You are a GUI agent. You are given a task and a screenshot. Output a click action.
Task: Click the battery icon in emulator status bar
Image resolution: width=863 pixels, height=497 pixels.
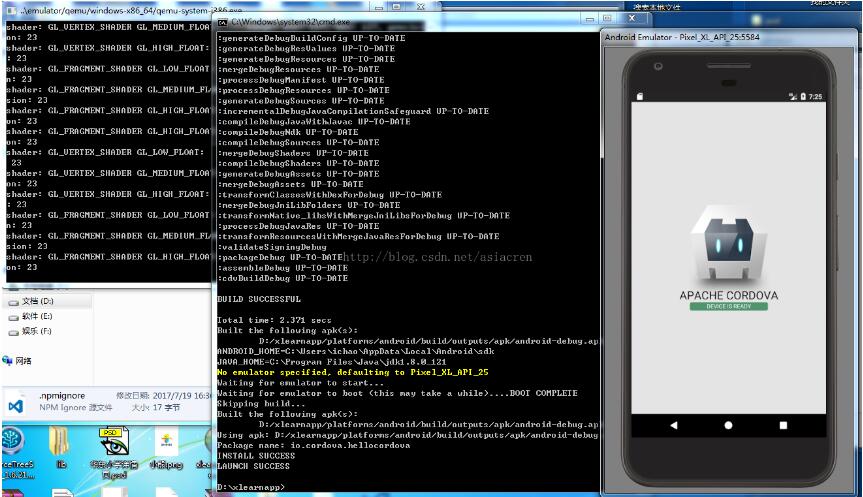click(803, 96)
